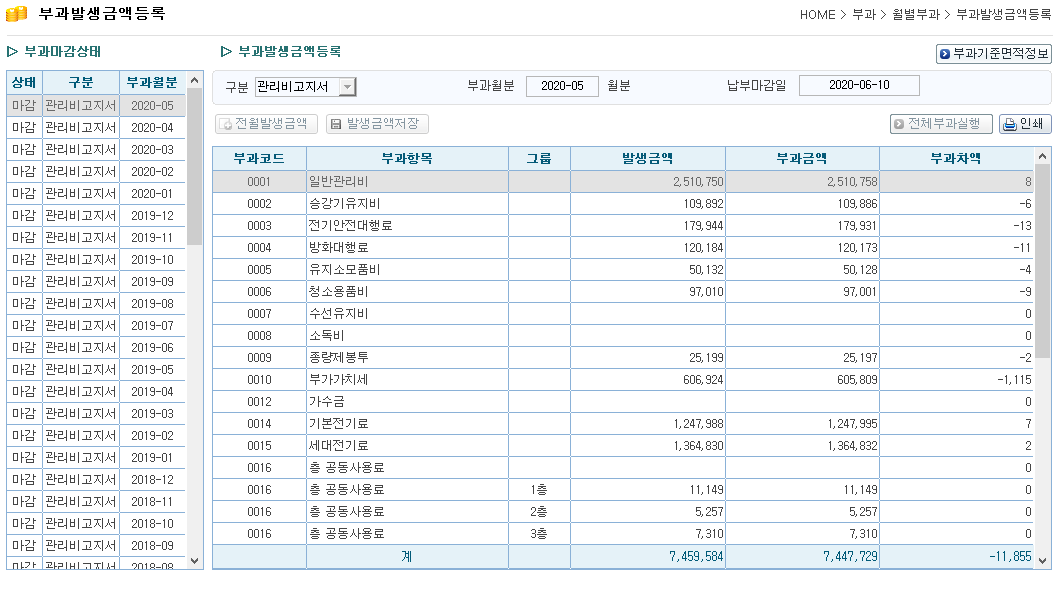
Task: Open 부과기준면적정보 button
Action: pyautogui.click(x=994, y=53)
